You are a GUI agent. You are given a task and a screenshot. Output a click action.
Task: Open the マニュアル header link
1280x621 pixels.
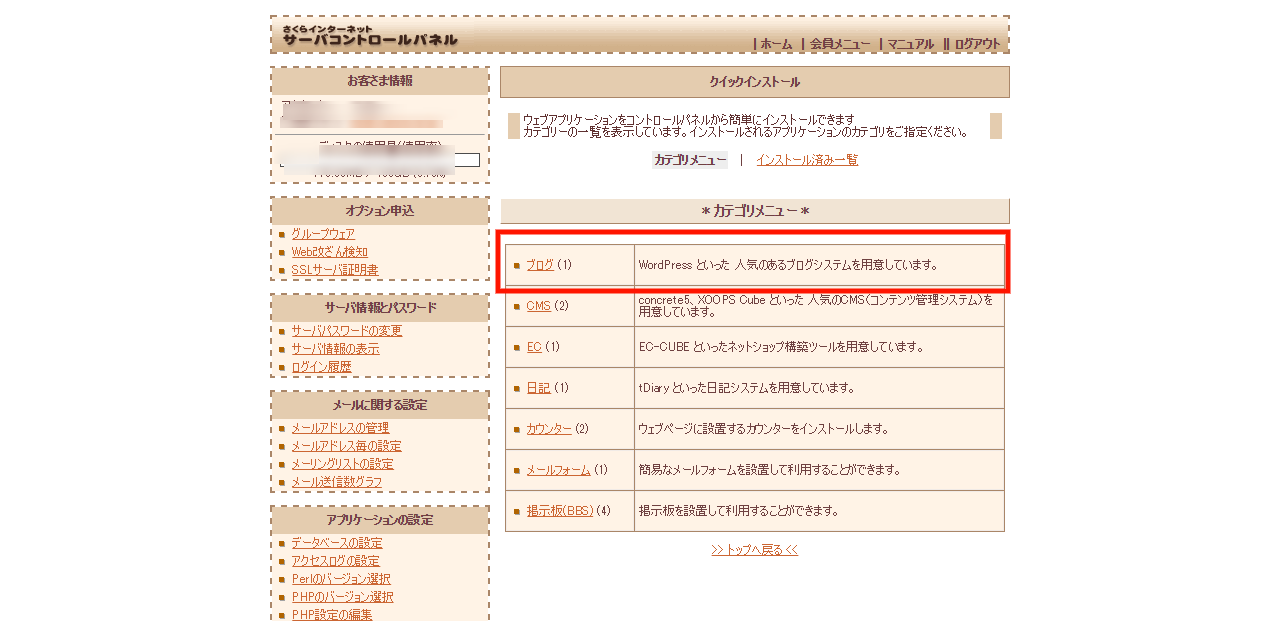point(910,44)
